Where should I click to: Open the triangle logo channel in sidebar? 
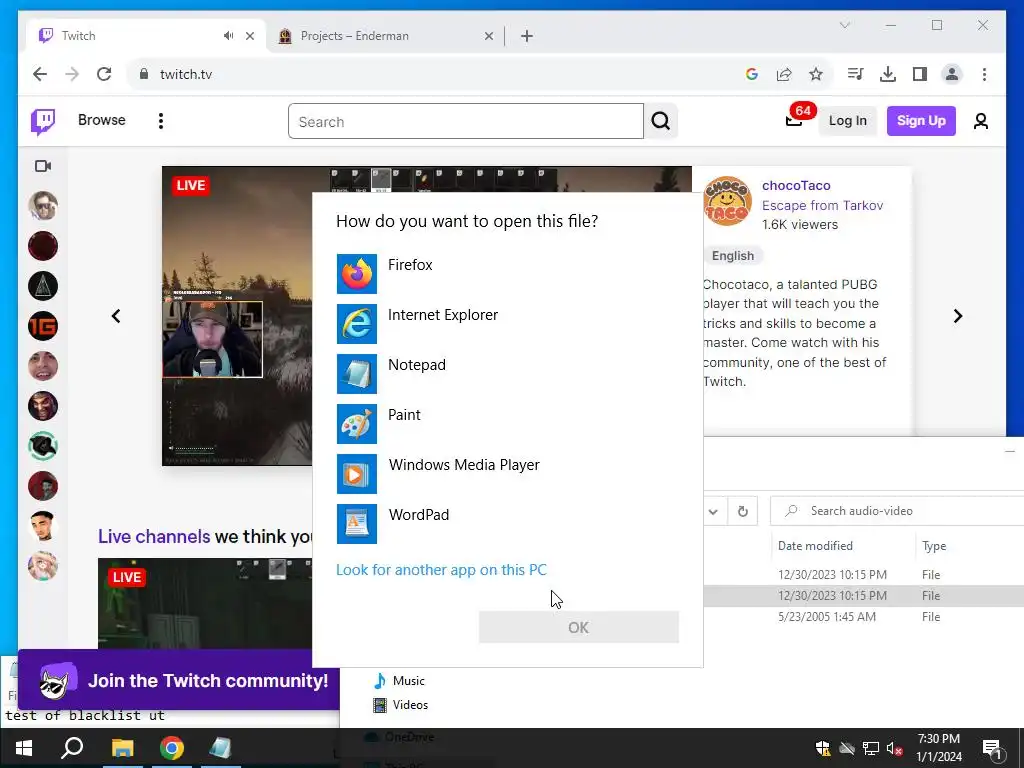pos(43,286)
